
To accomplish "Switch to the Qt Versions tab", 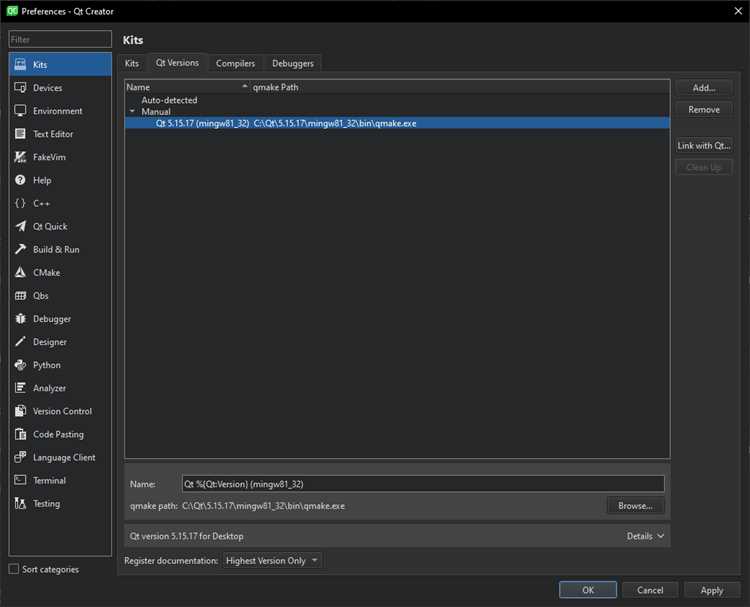I will pyautogui.click(x=177, y=63).
